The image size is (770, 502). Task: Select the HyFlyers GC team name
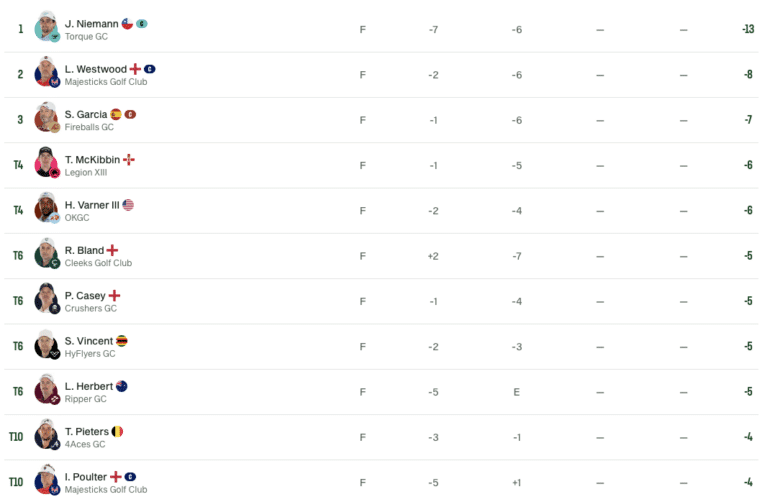pos(90,354)
